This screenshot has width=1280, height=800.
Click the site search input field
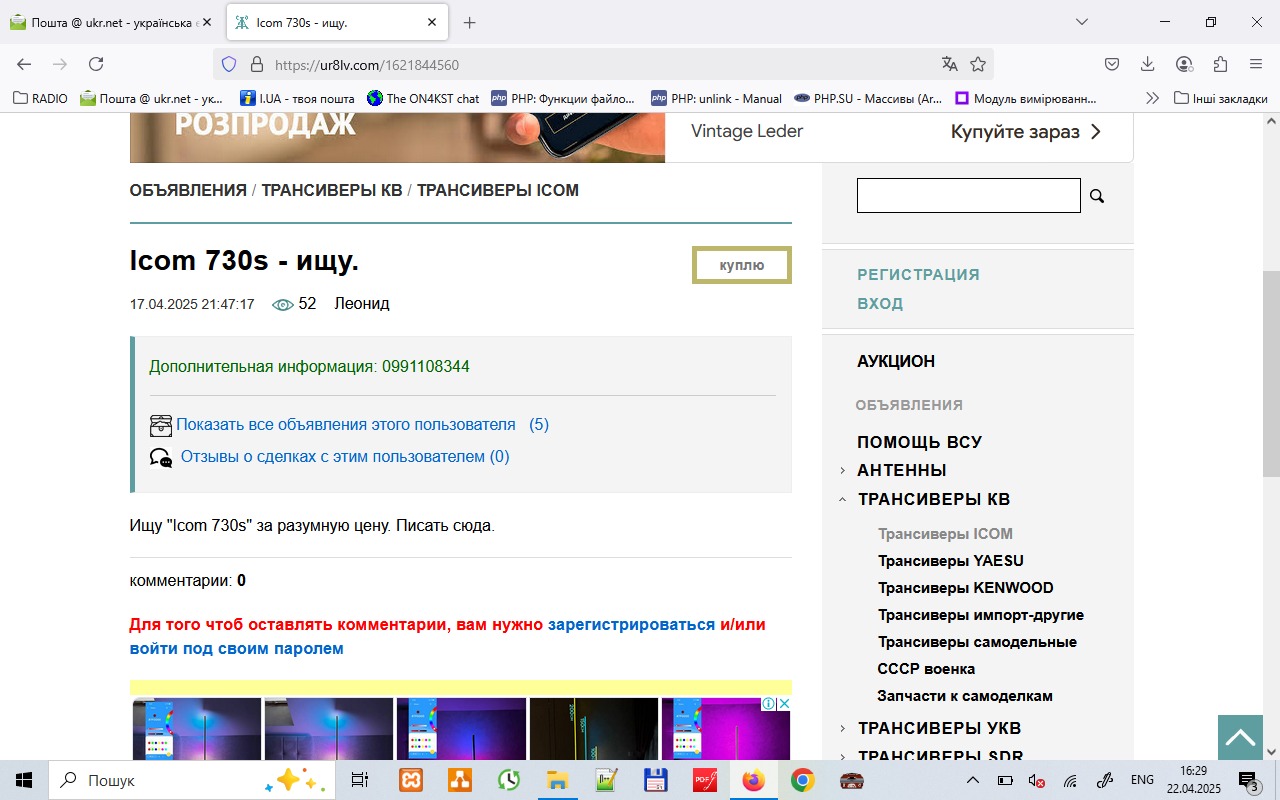click(x=969, y=195)
